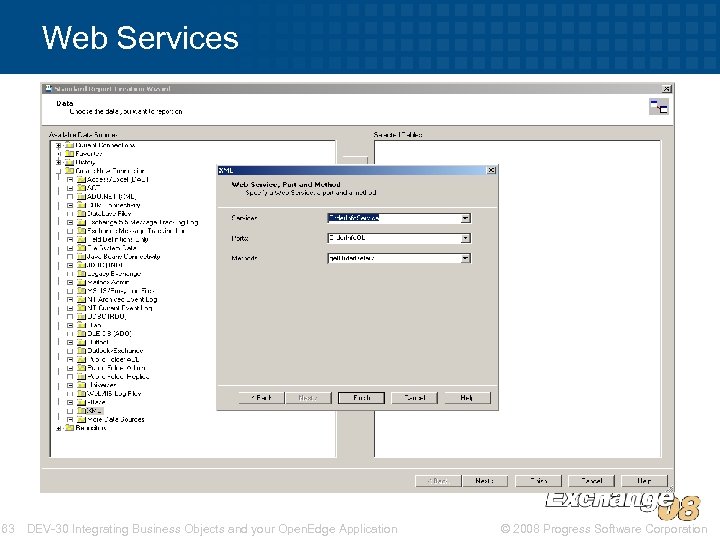Select the ACT! tree entry

(94, 188)
